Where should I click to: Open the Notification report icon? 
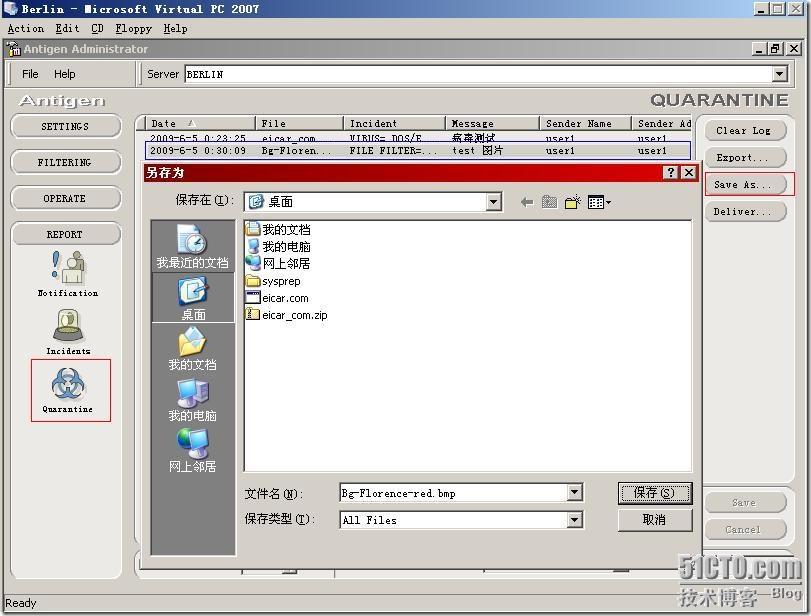68,273
